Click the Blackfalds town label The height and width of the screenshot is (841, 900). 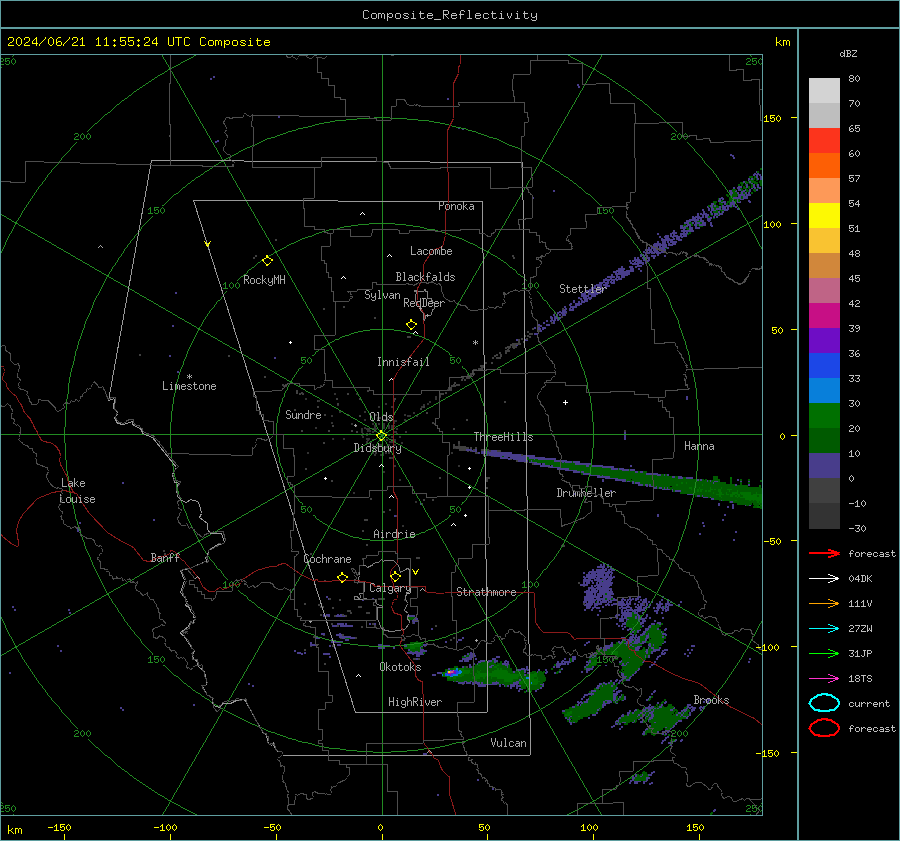[425, 277]
